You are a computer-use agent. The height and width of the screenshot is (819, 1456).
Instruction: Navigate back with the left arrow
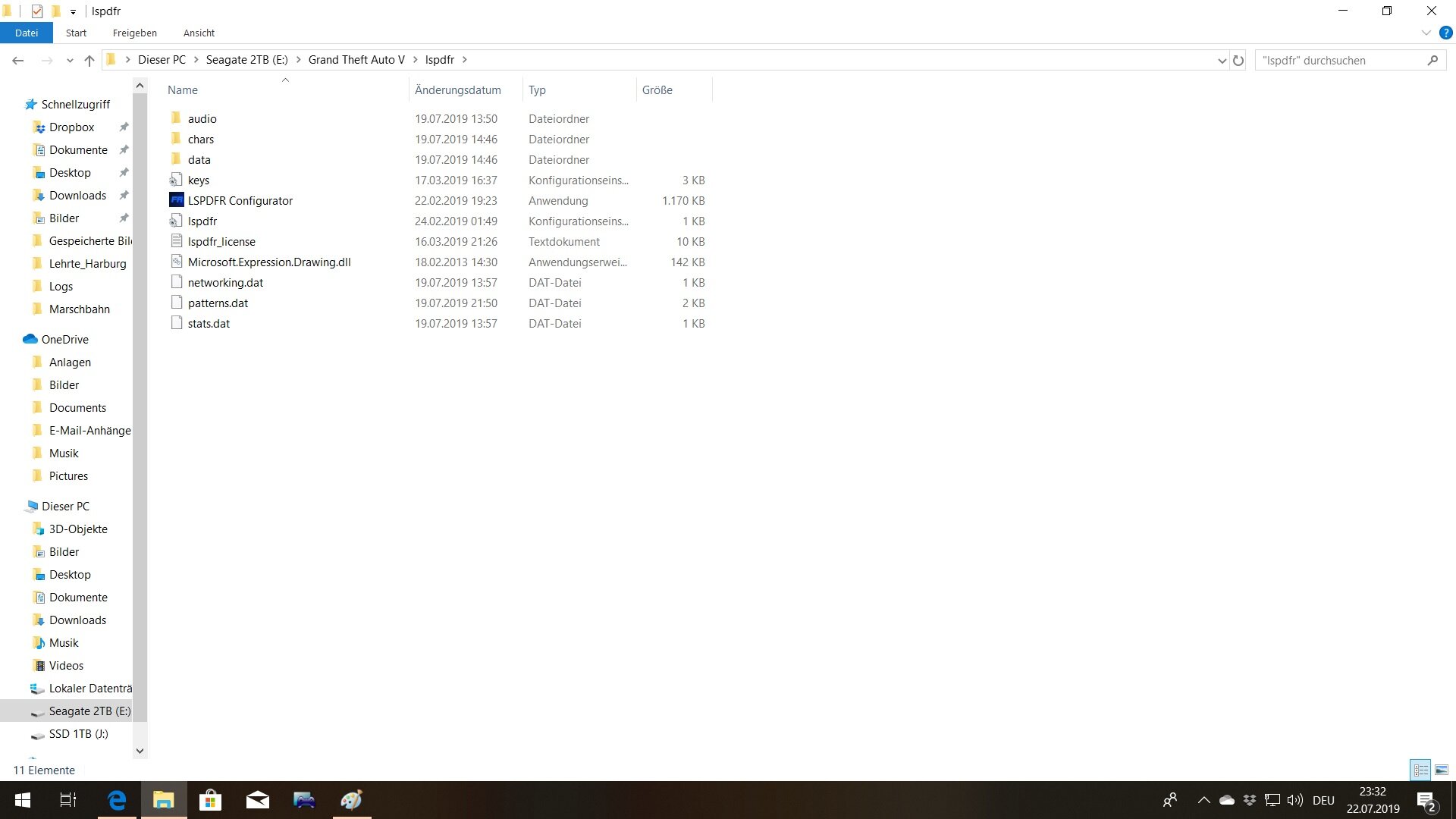tap(18, 60)
